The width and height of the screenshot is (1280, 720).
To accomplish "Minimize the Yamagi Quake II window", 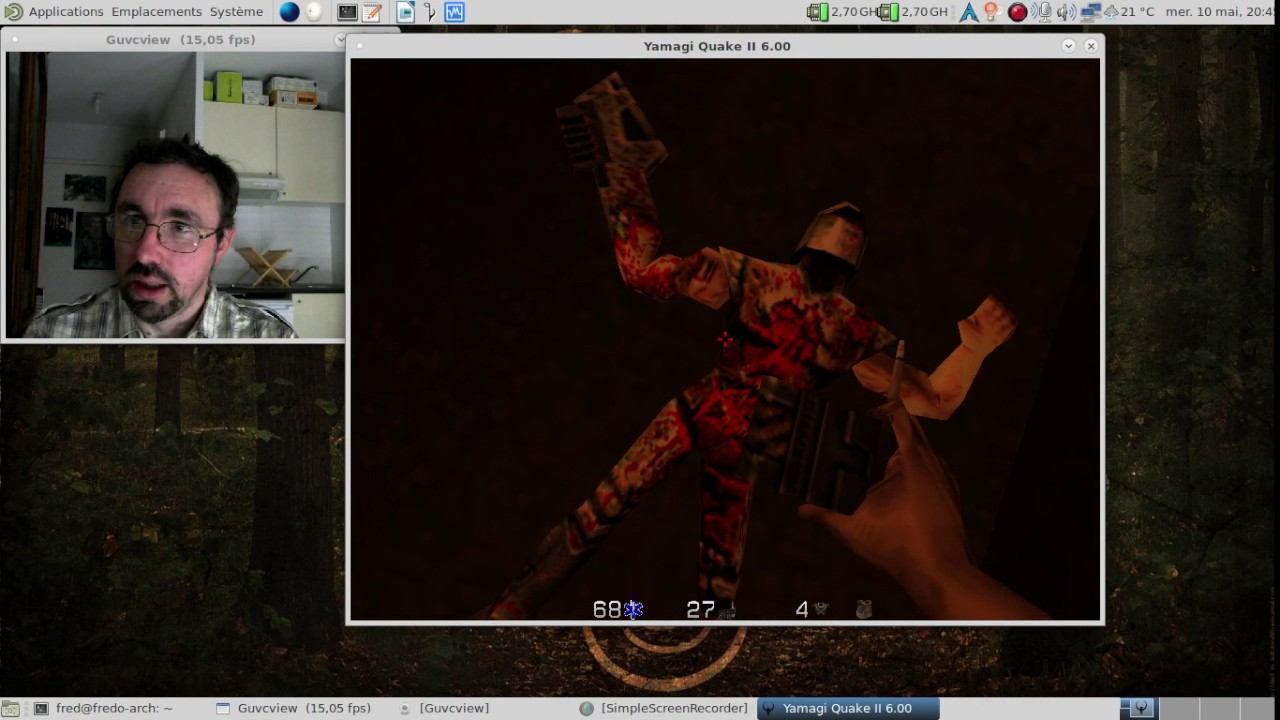I will (1068, 46).
